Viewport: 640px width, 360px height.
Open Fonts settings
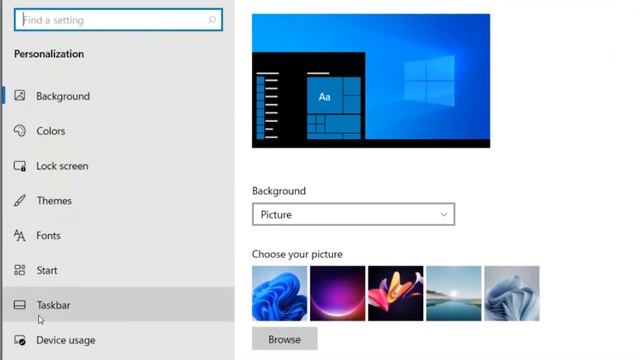(x=118, y=235)
